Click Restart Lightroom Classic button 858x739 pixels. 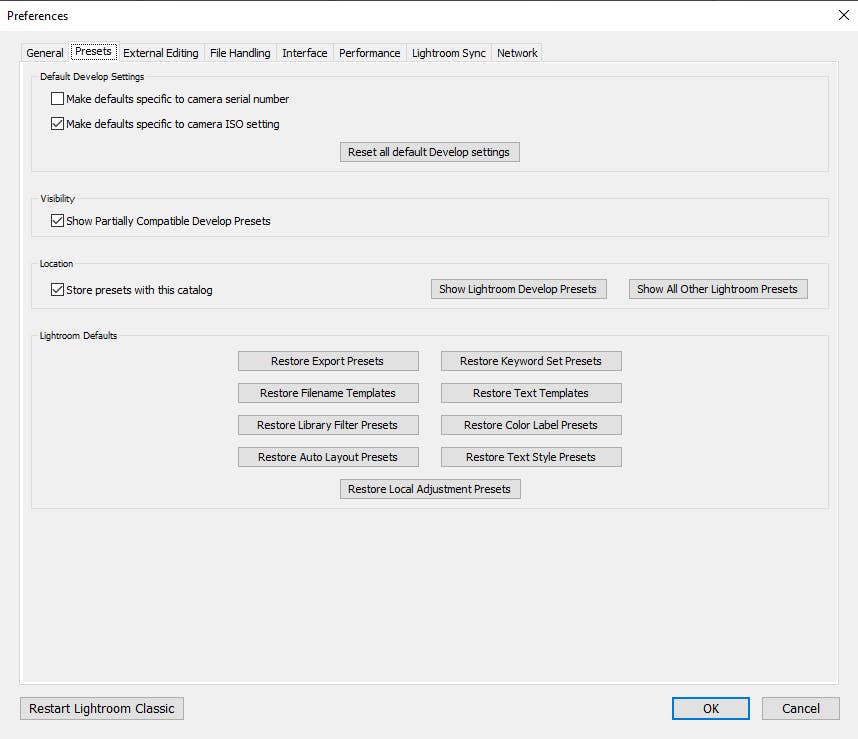click(102, 708)
